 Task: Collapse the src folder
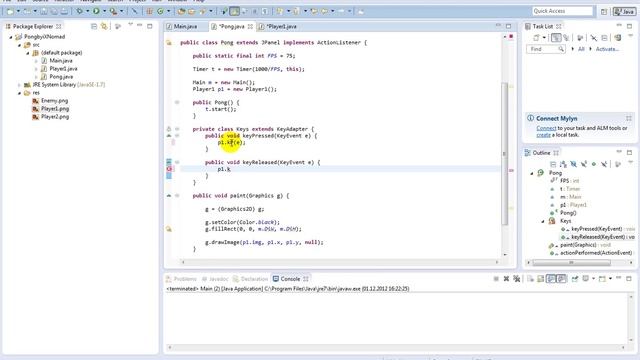pyautogui.click(x=19, y=45)
